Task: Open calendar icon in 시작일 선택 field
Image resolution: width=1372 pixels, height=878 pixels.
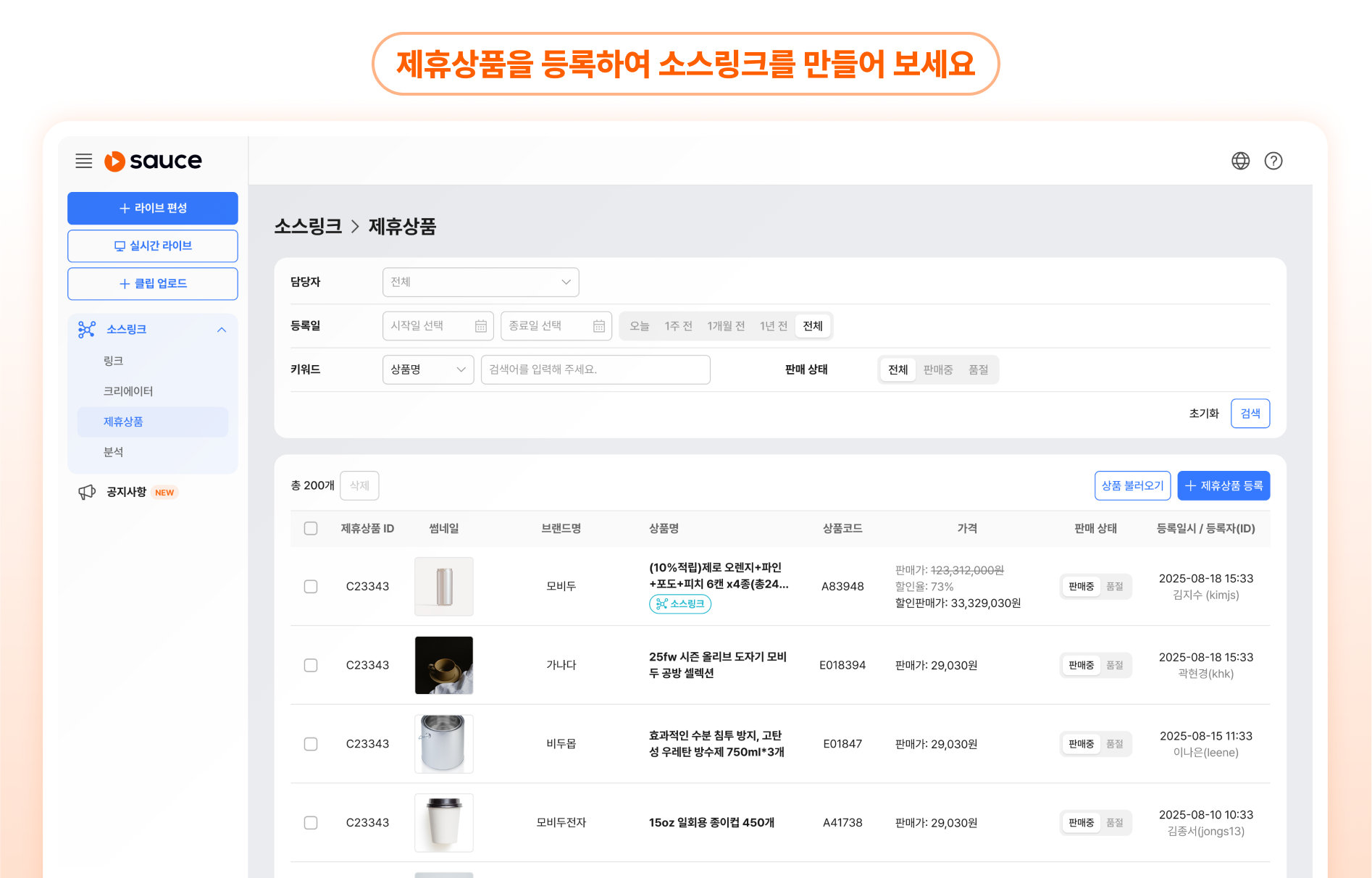Action: coord(480,326)
